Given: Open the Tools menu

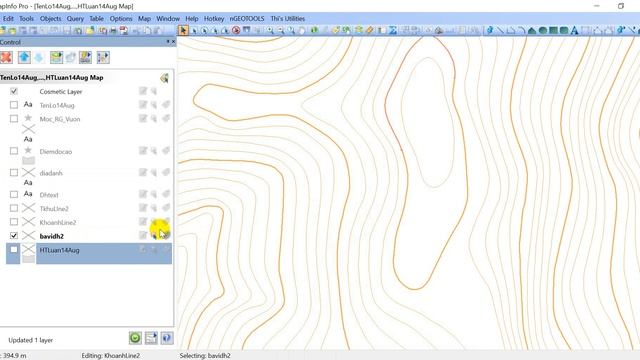Looking at the screenshot, I should (26, 18).
